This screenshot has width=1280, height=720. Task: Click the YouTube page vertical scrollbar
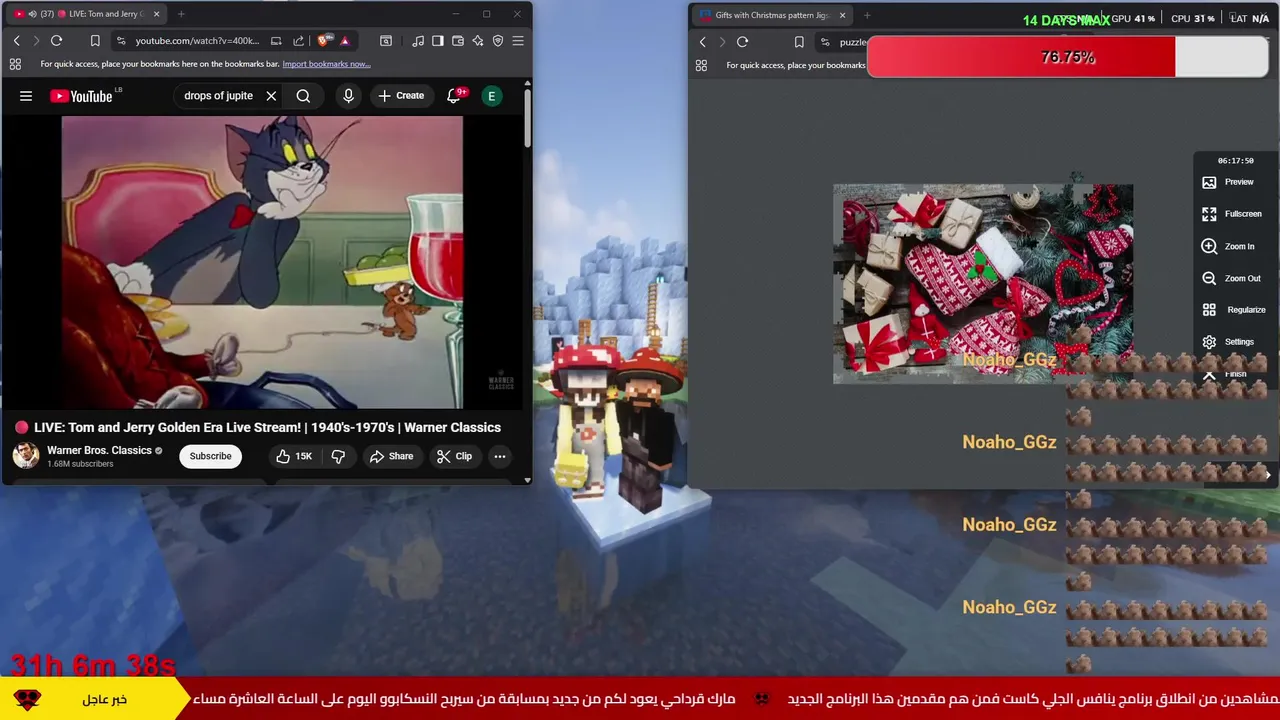[x=527, y=120]
